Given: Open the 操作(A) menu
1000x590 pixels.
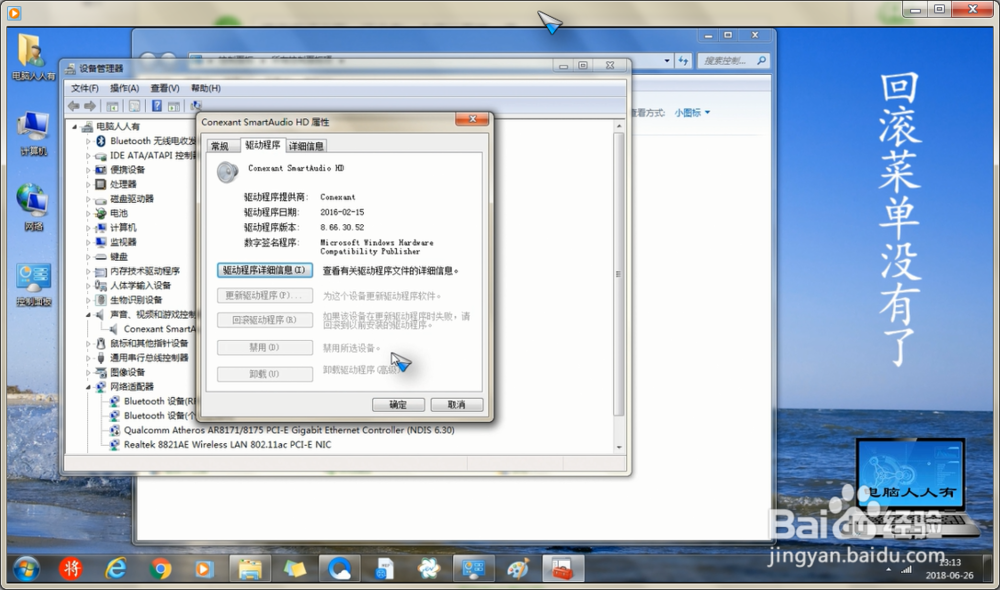Looking at the screenshot, I should point(124,88).
